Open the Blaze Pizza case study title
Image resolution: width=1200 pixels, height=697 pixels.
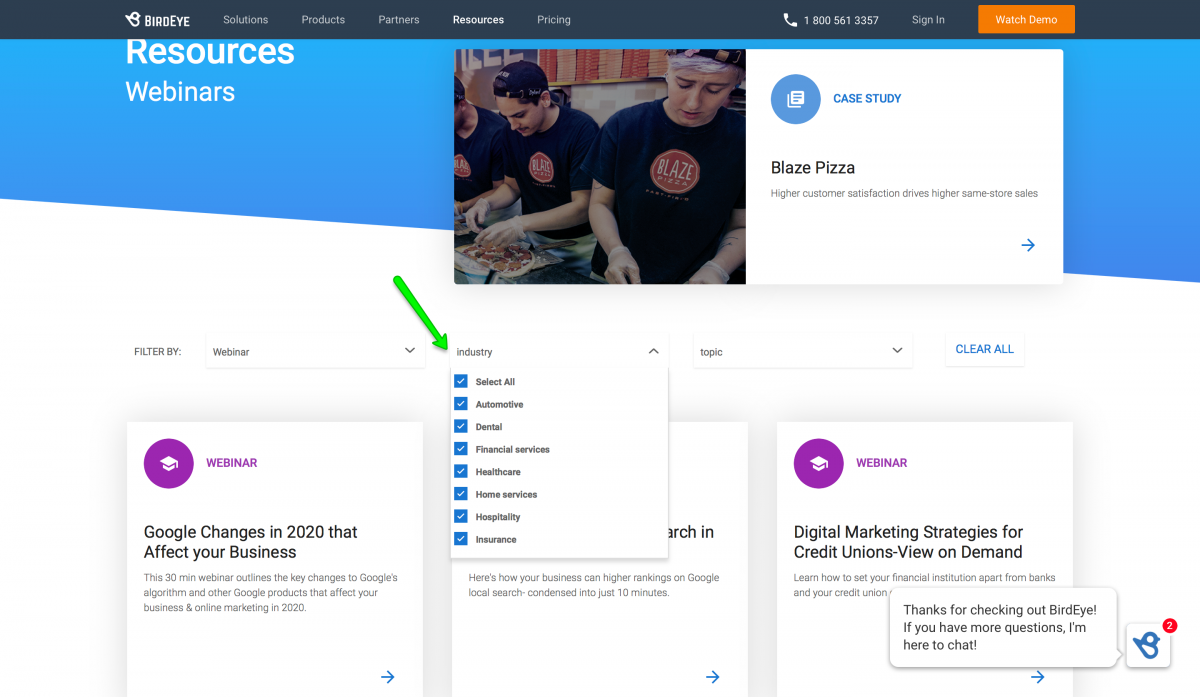[813, 168]
